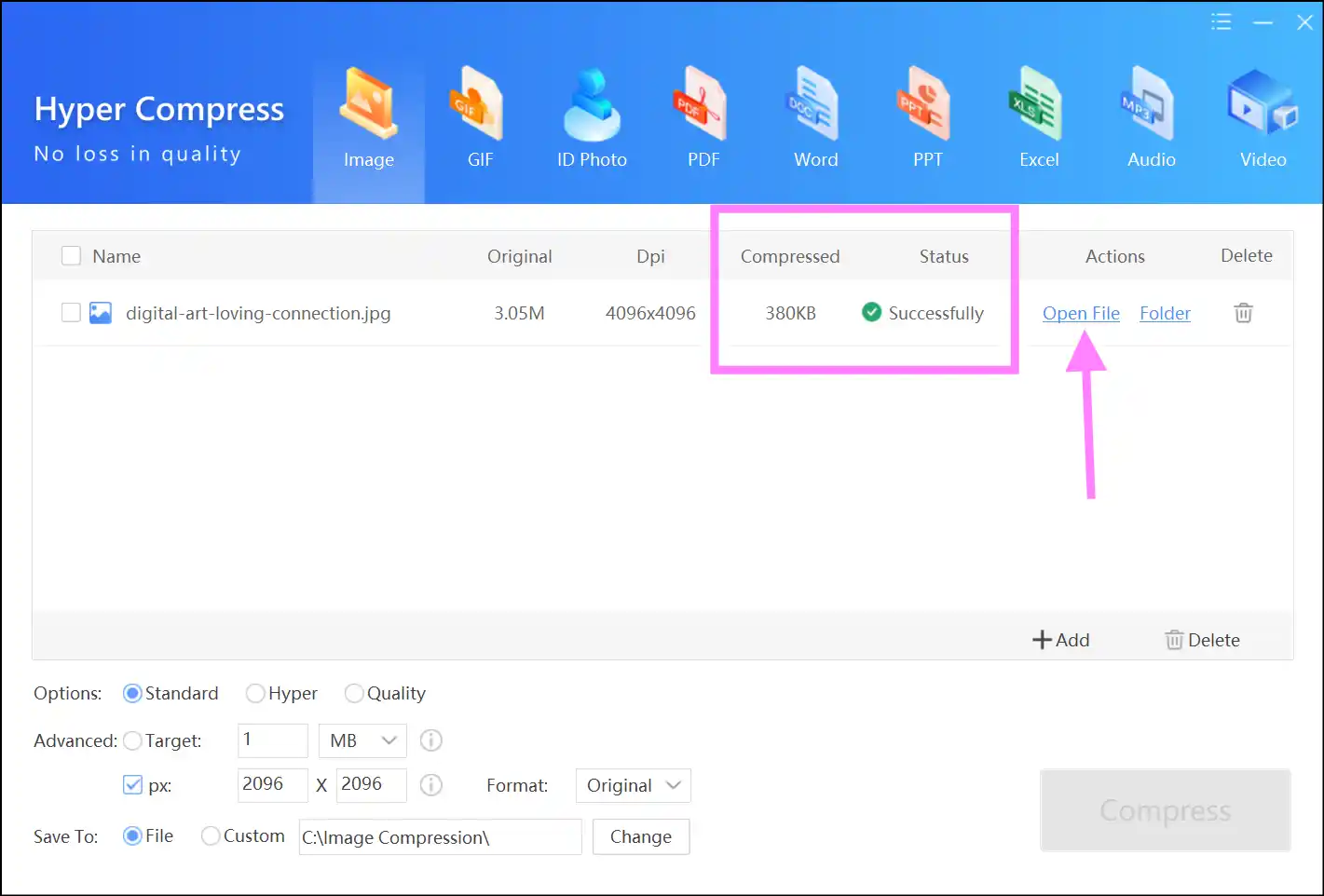This screenshot has width=1324, height=896.
Task: Choose Custom save location option
Action: [211, 835]
